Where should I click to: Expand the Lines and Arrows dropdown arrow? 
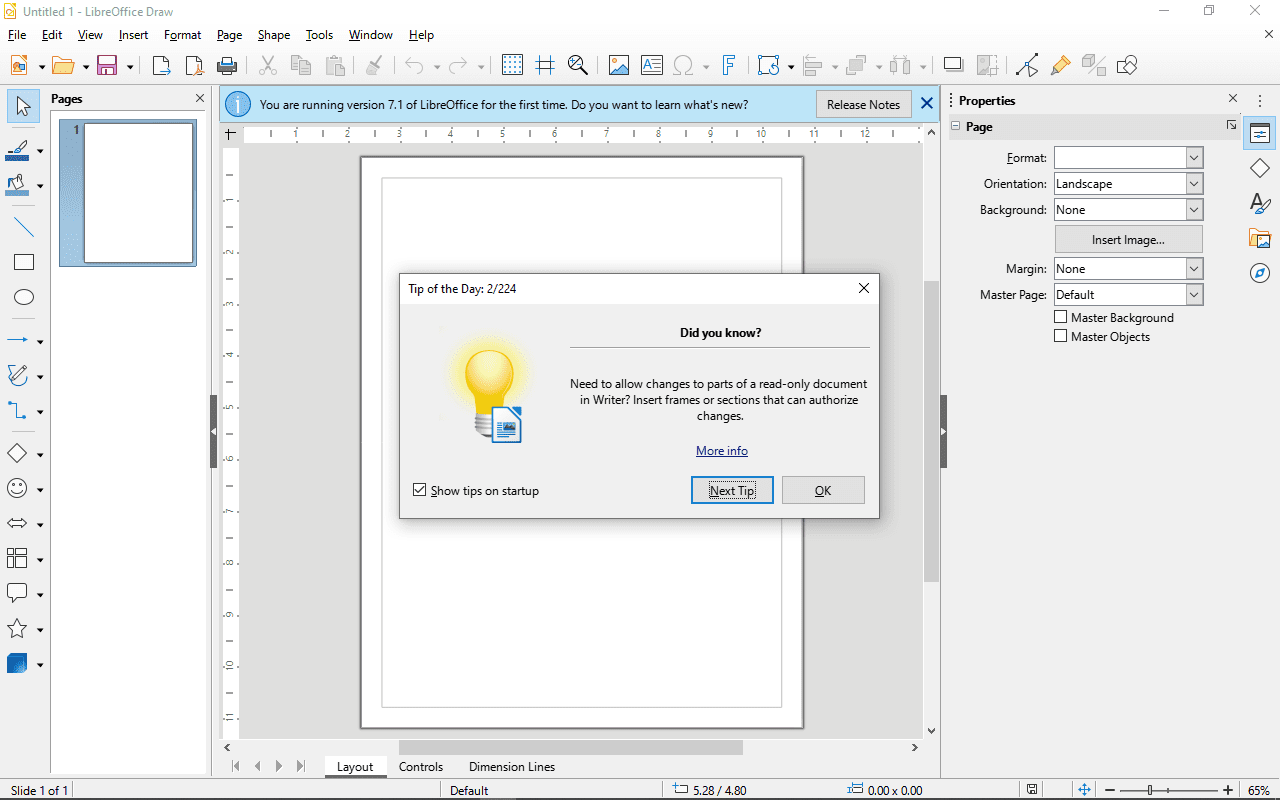pyautogui.click(x=40, y=342)
